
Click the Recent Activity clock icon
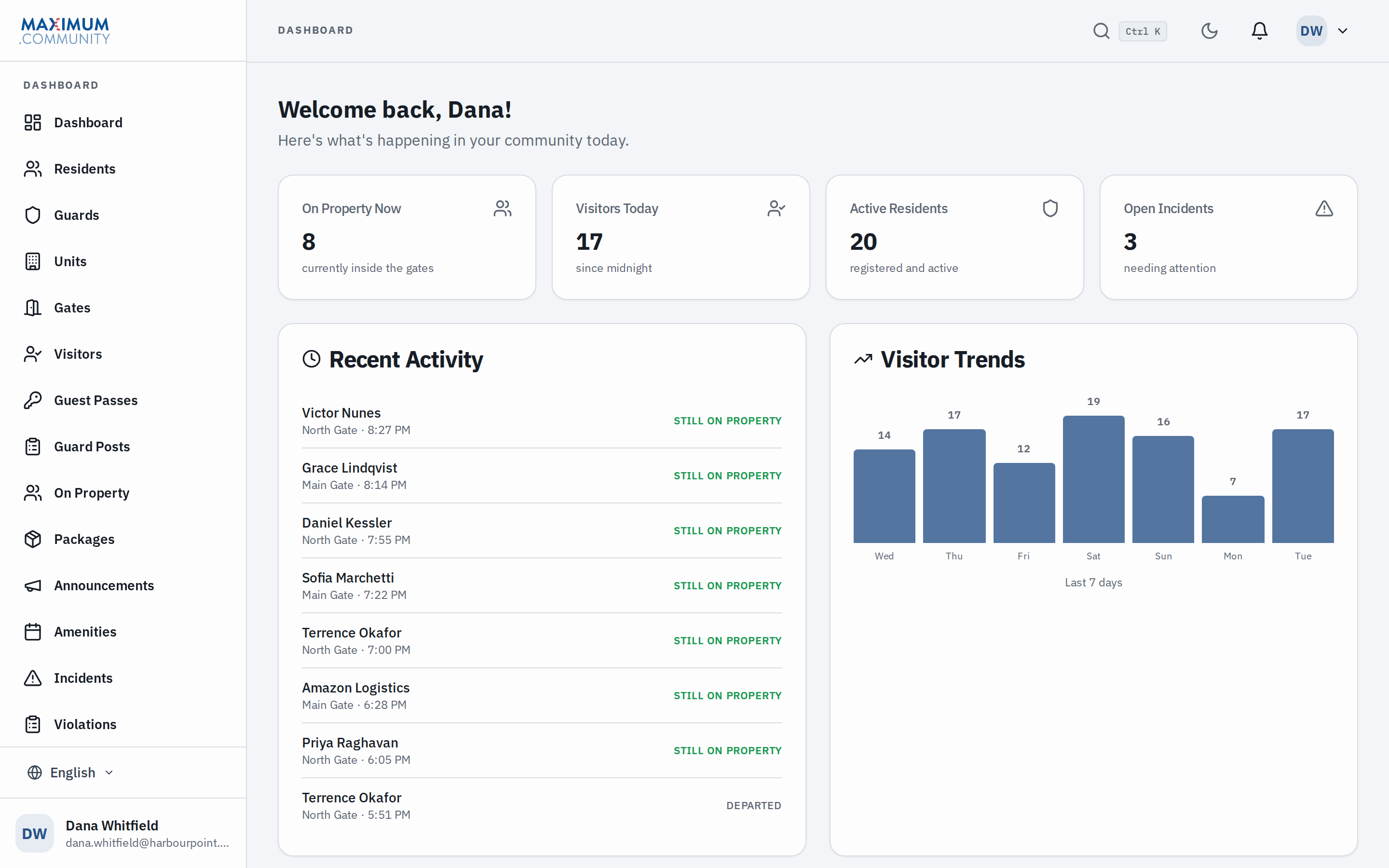[x=312, y=359]
